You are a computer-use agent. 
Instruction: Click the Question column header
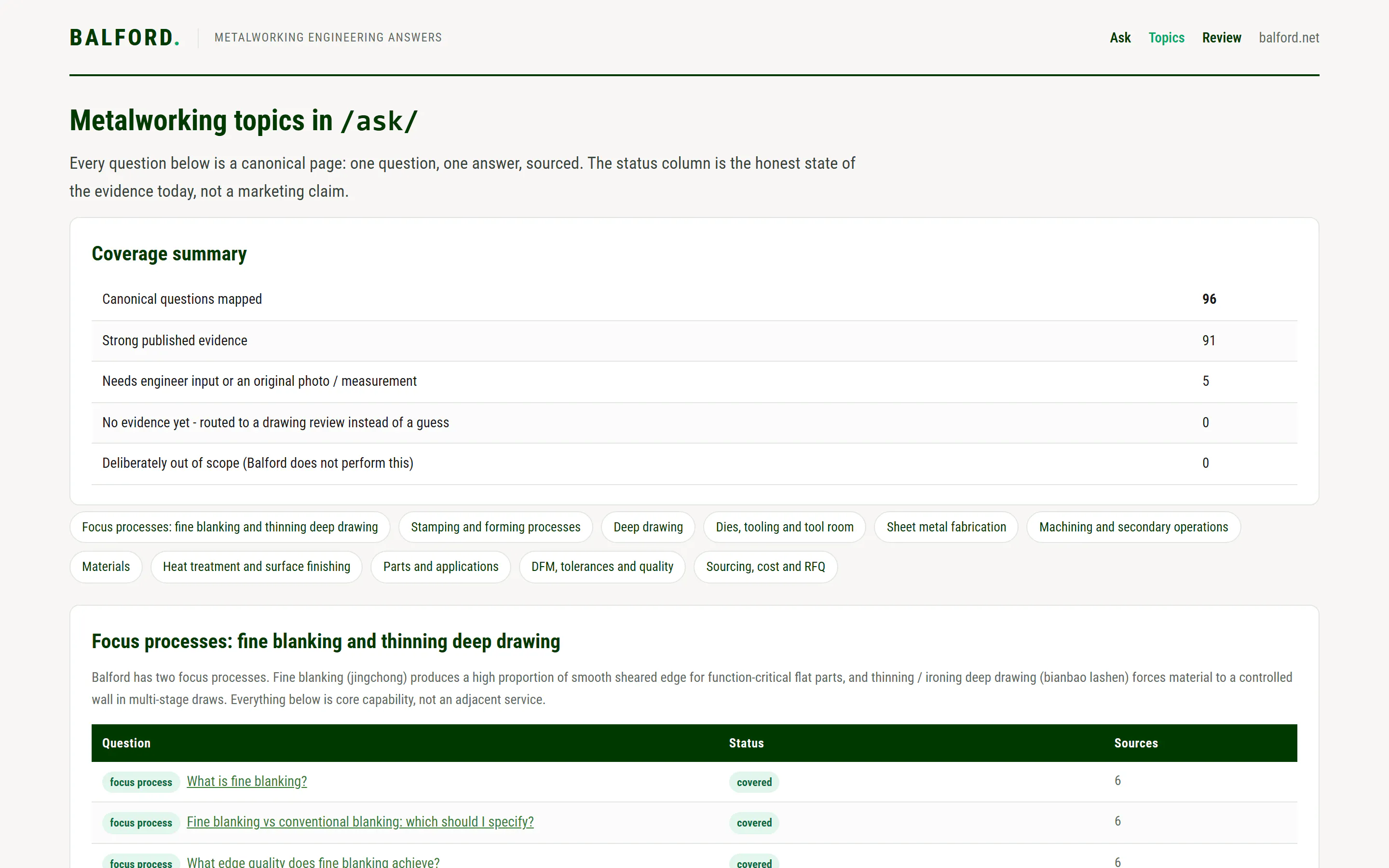126,743
